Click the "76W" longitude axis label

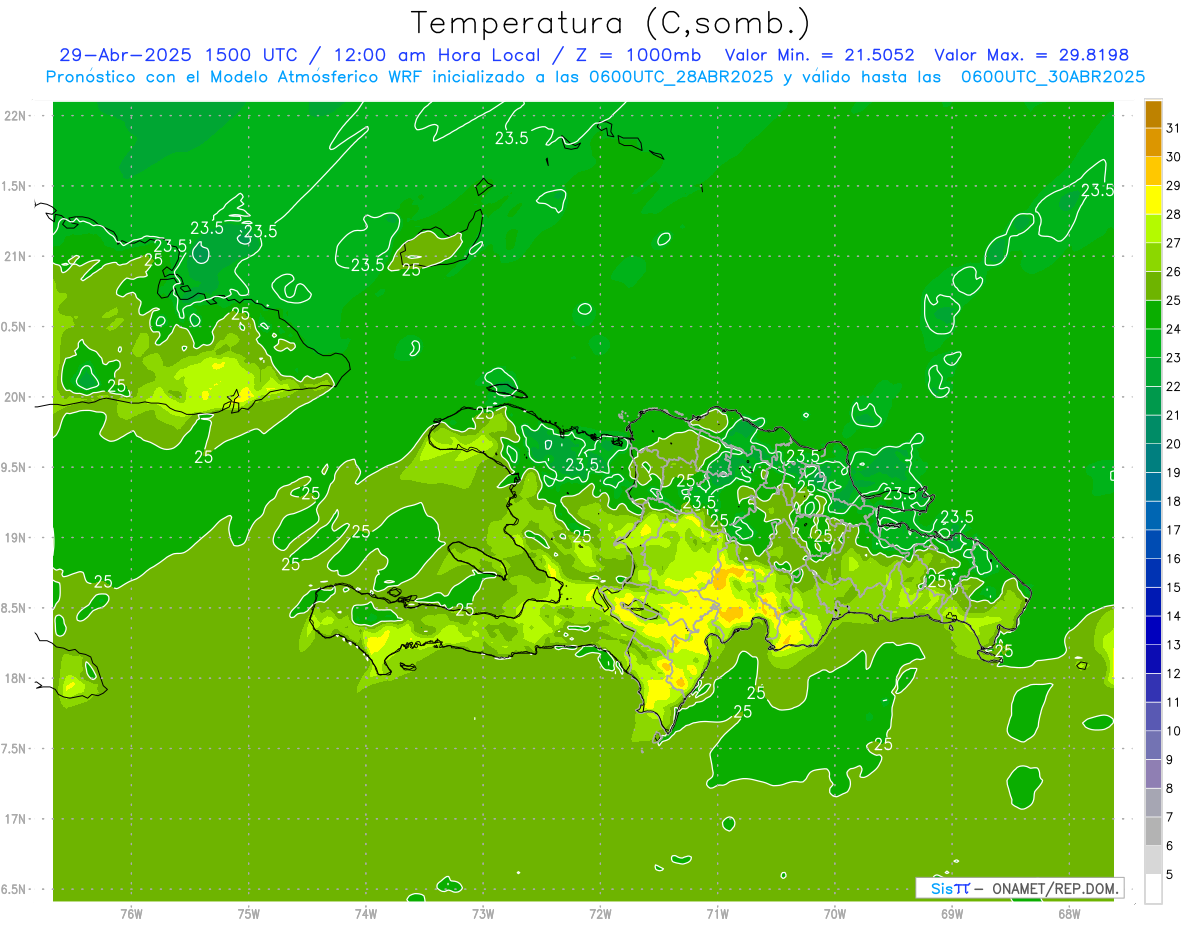pyautogui.click(x=131, y=914)
